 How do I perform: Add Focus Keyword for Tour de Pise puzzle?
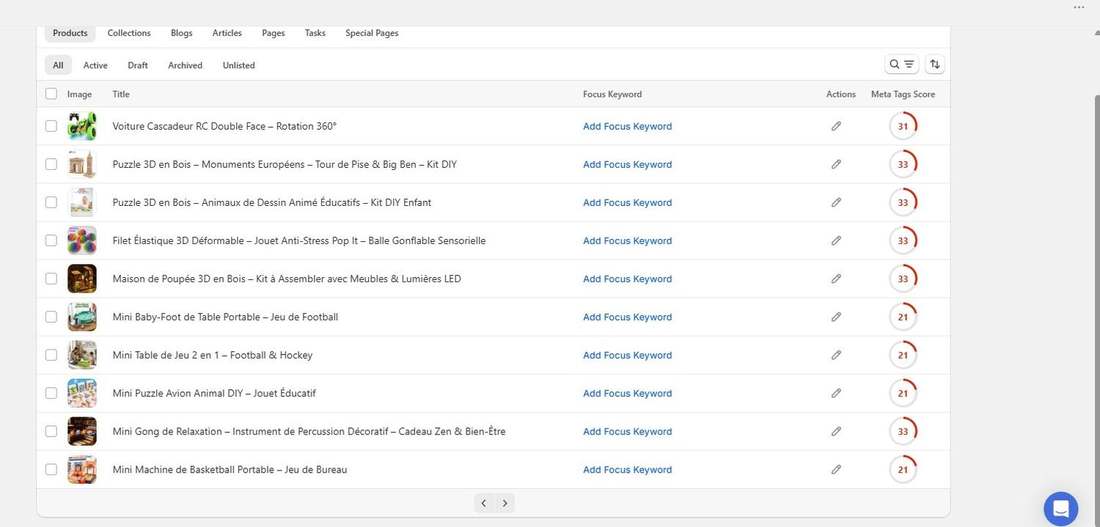coord(627,164)
